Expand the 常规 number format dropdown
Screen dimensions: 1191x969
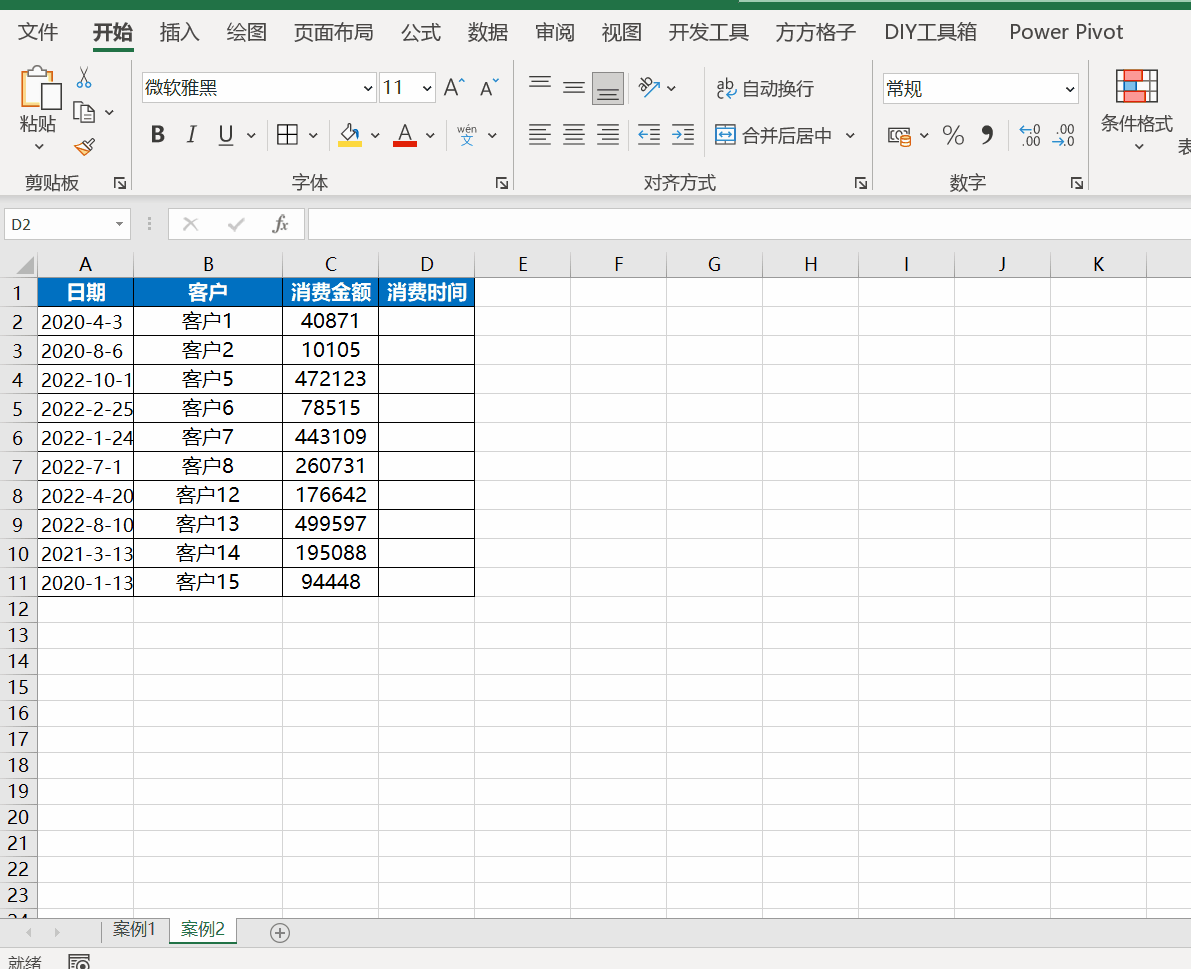point(1069,90)
